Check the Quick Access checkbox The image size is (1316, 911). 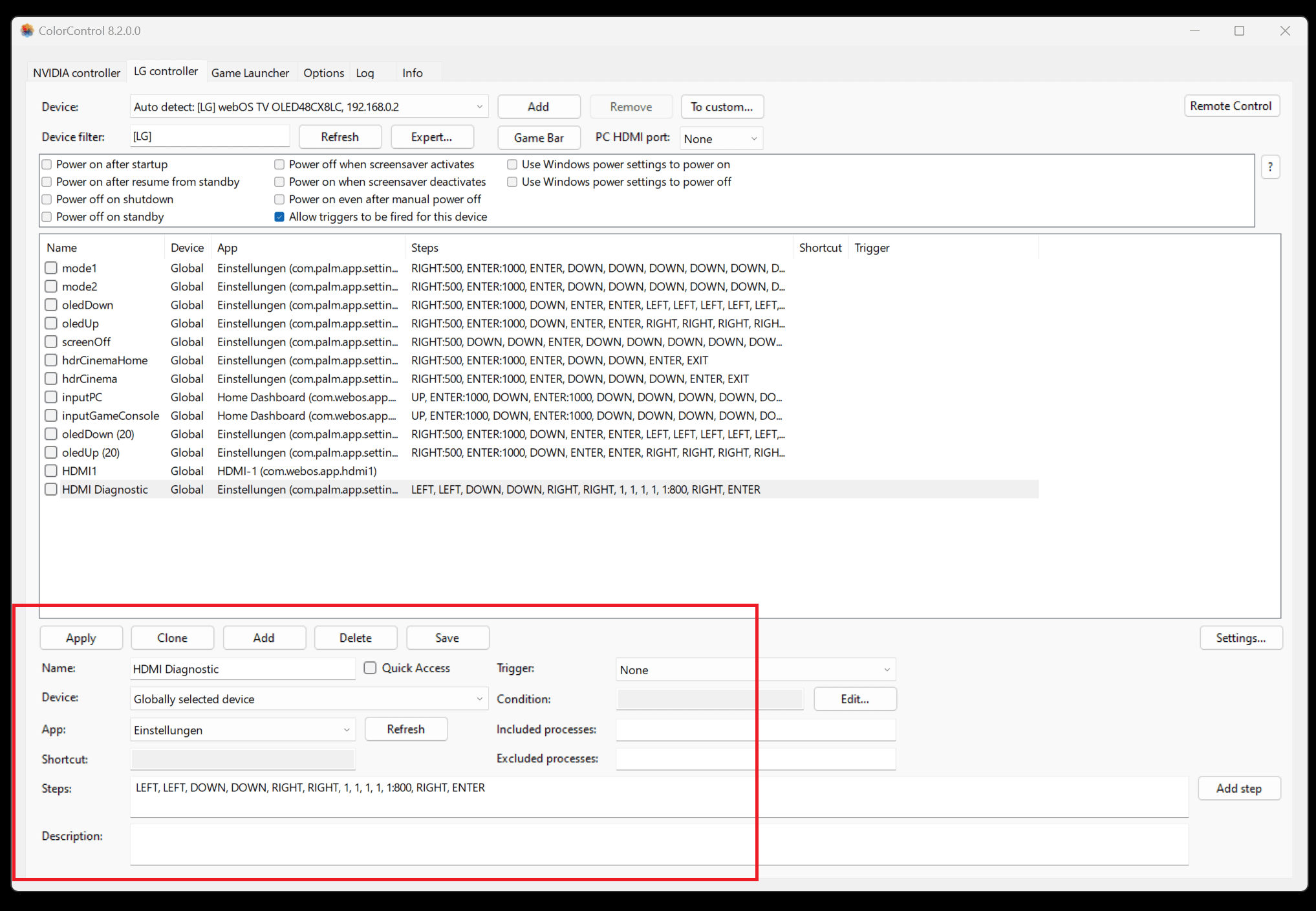tap(370, 668)
